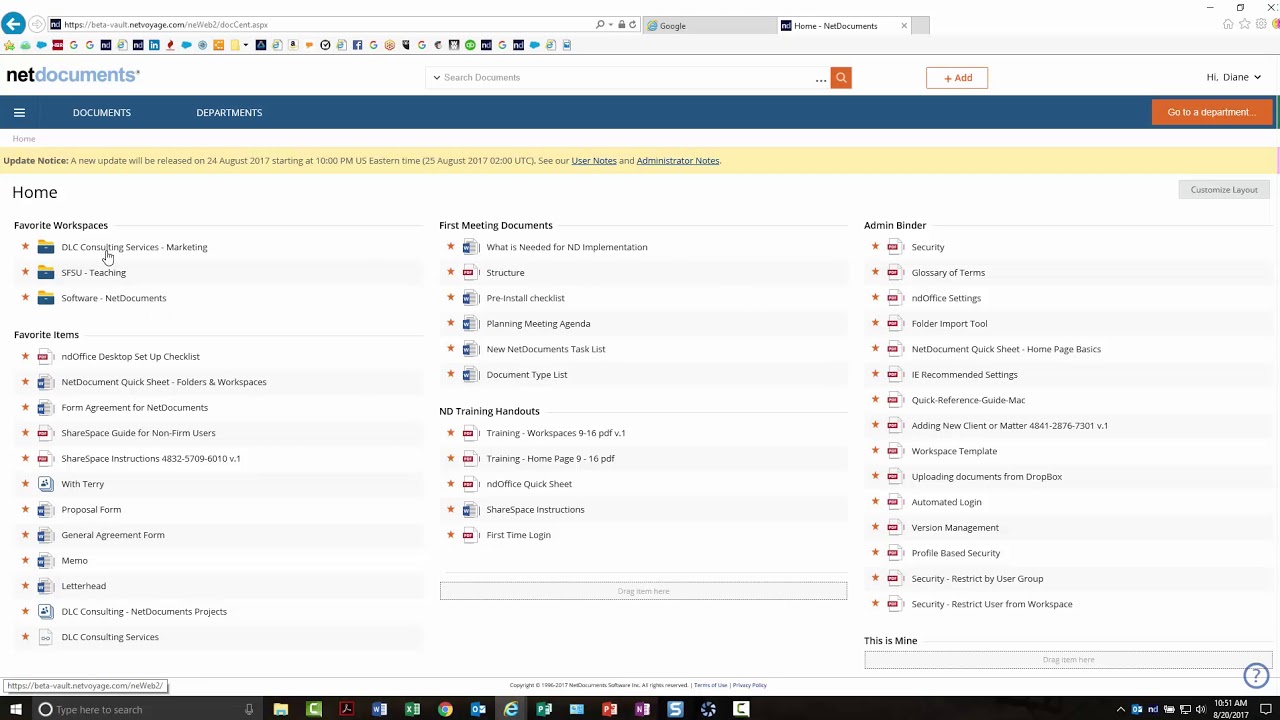Open the DEPARTMENTS menu
Viewport: 1280px width, 720px height.
(x=229, y=113)
